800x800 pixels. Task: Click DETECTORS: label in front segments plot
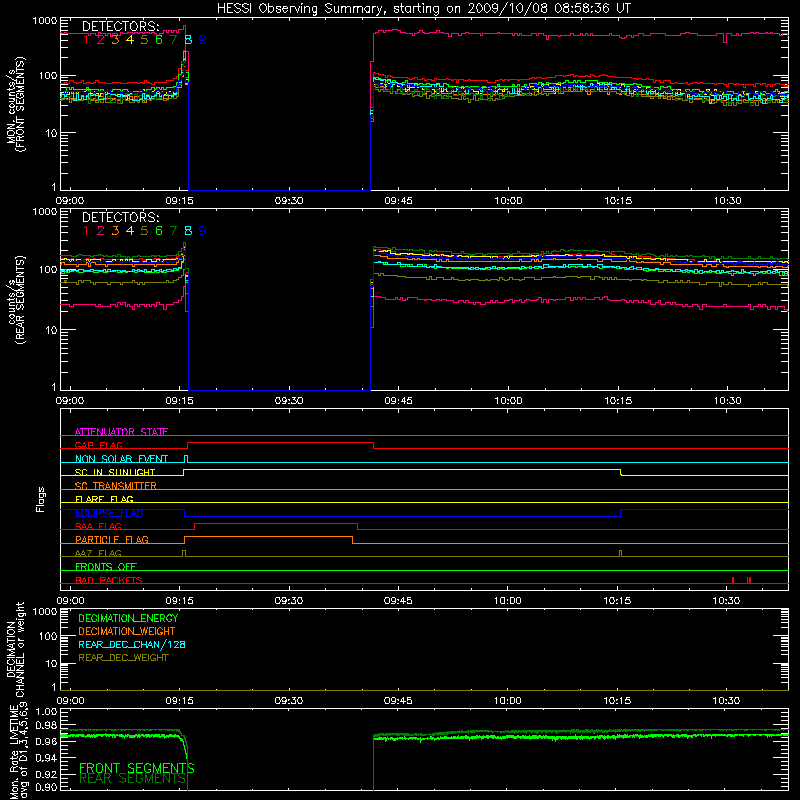(121, 27)
